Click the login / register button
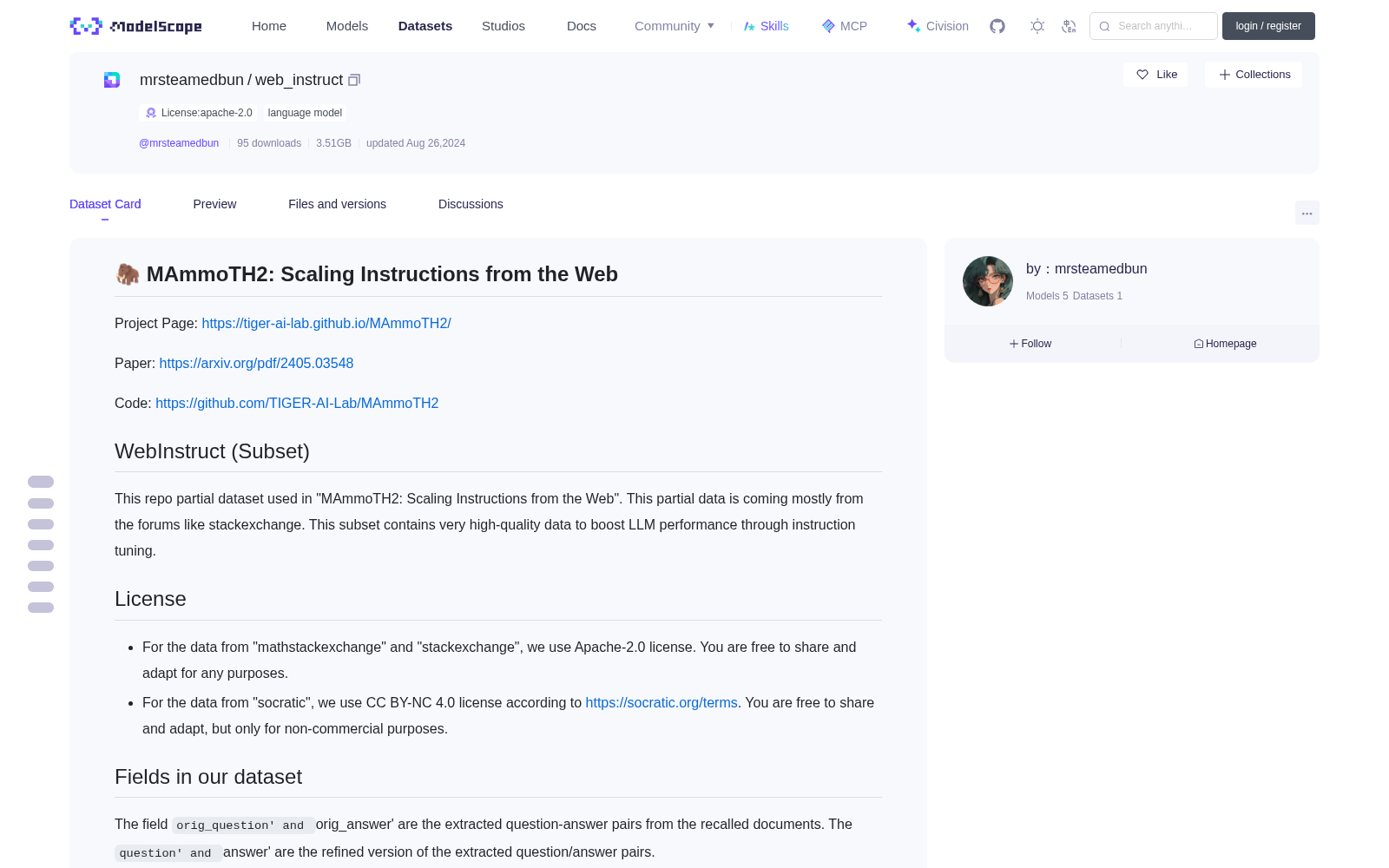 point(1268,26)
